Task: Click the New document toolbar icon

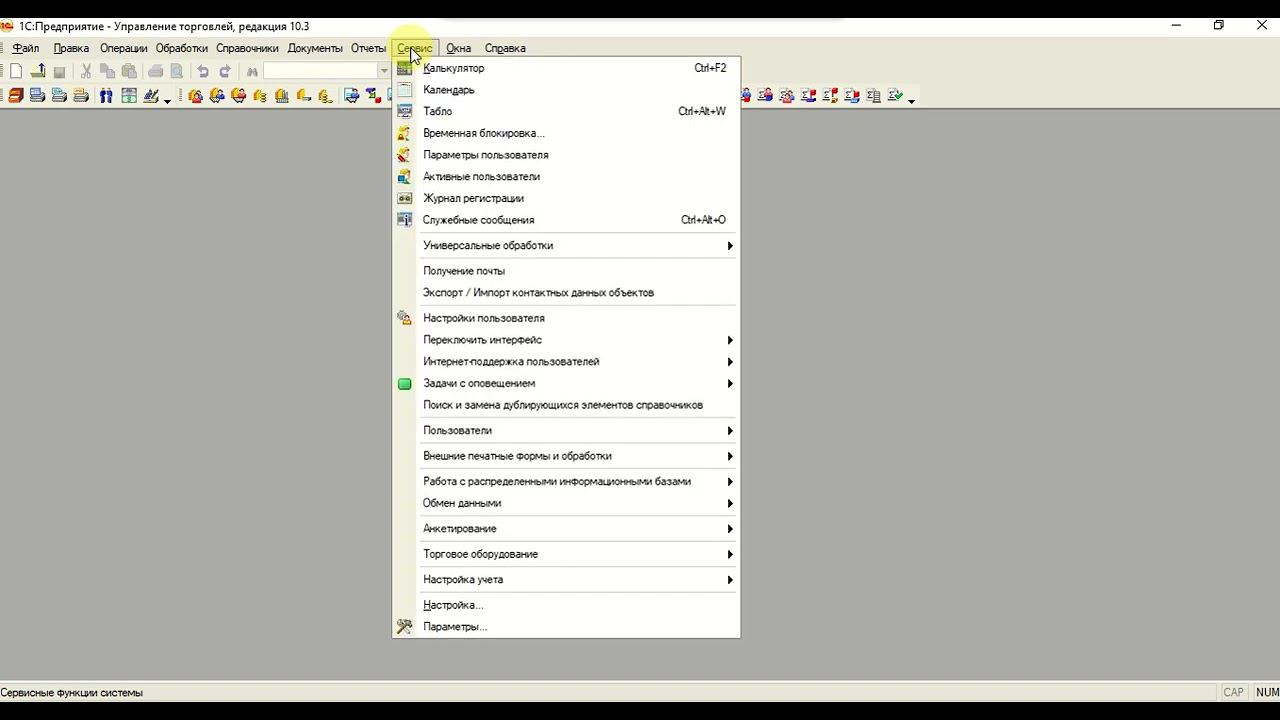Action: pyautogui.click(x=16, y=71)
